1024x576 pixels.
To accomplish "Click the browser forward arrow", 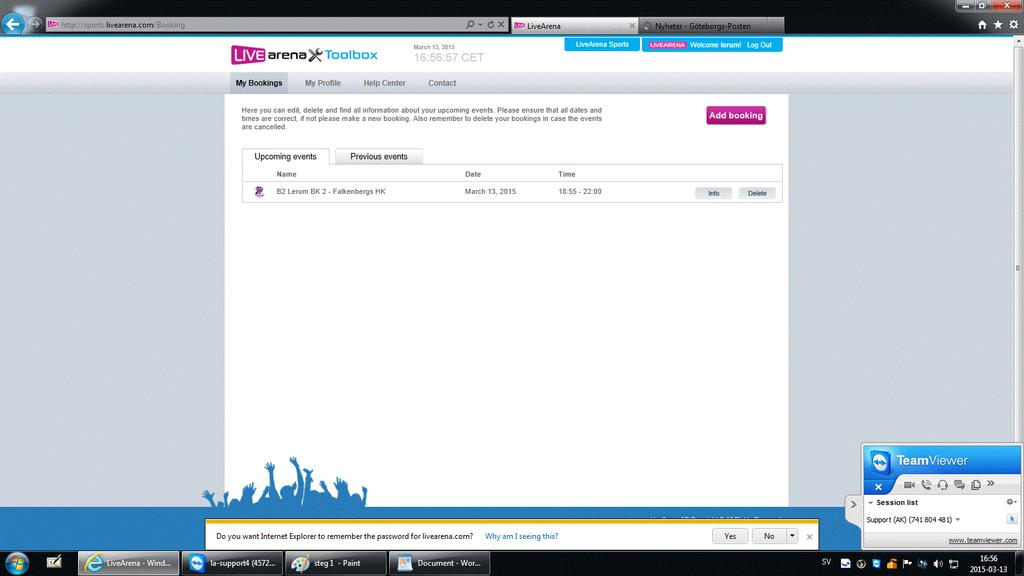I will tap(35, 24).
